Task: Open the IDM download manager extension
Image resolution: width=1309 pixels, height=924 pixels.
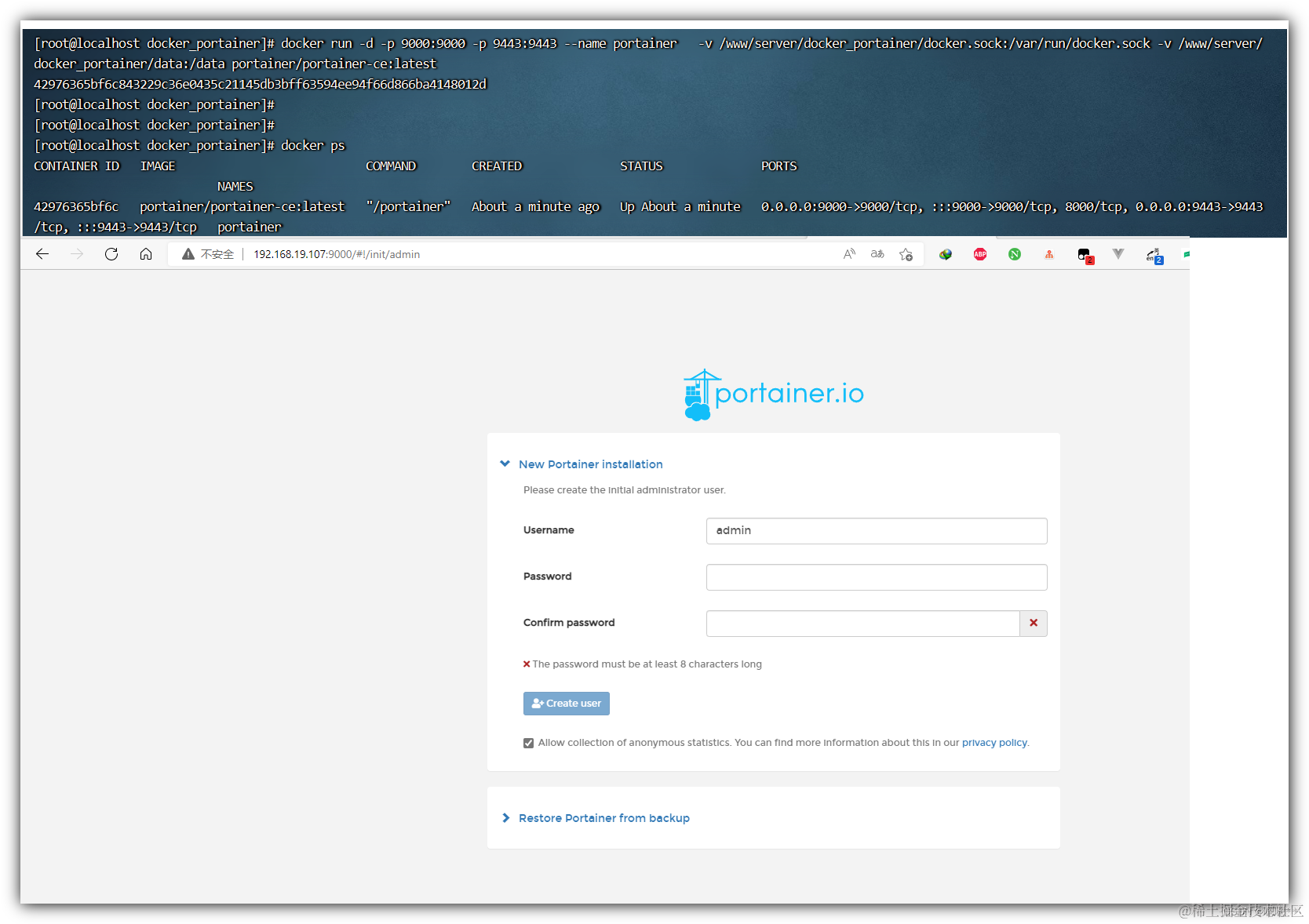Action: (x=946, y=254)
